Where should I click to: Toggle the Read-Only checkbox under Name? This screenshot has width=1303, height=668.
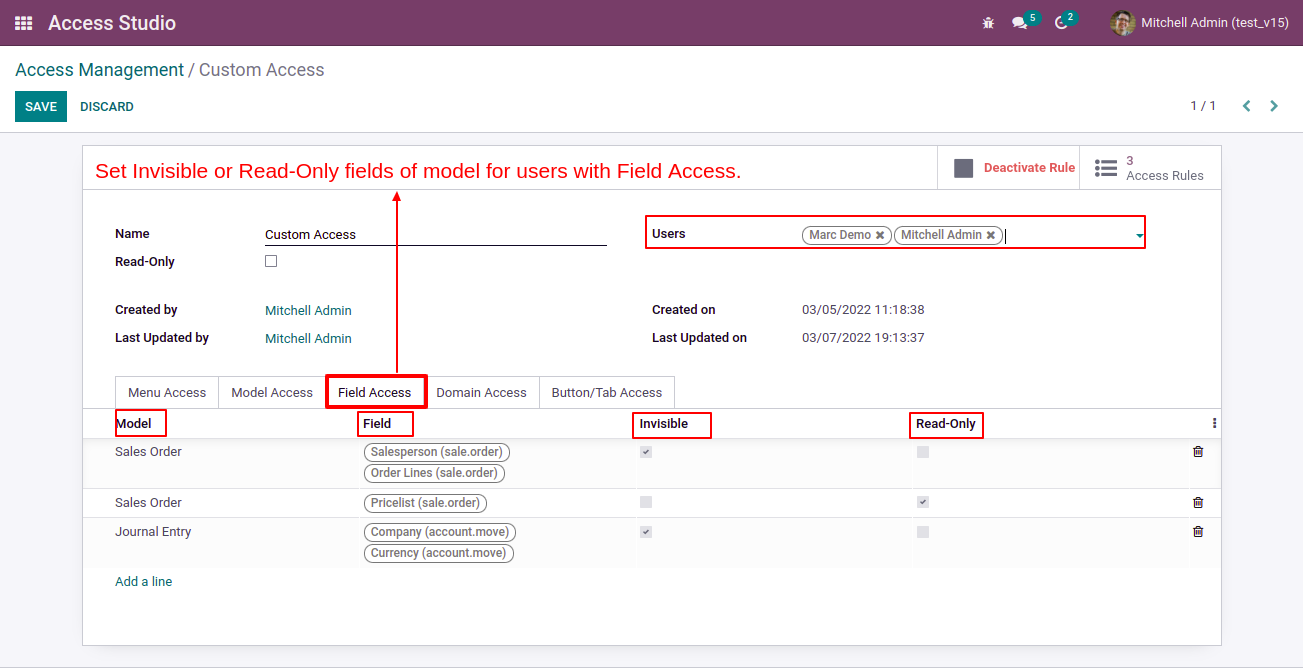pos(271,261)
